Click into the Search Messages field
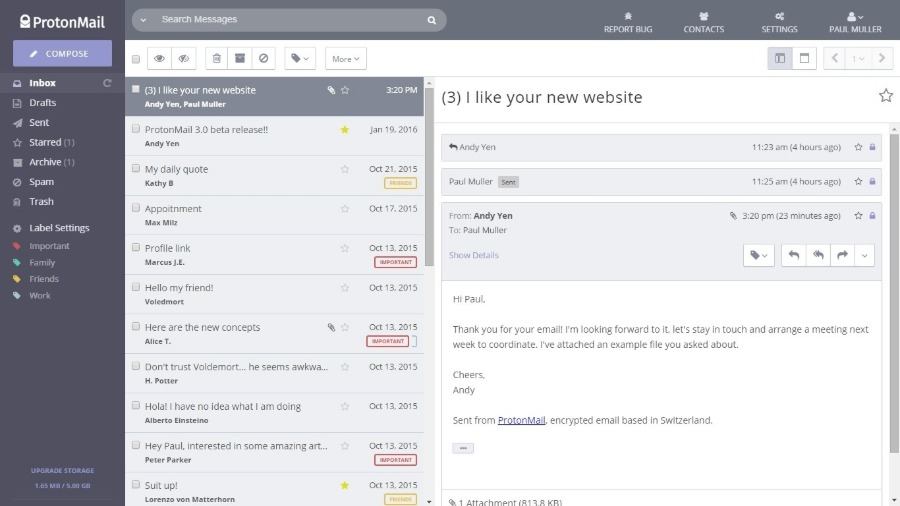 tap(290, 19)
